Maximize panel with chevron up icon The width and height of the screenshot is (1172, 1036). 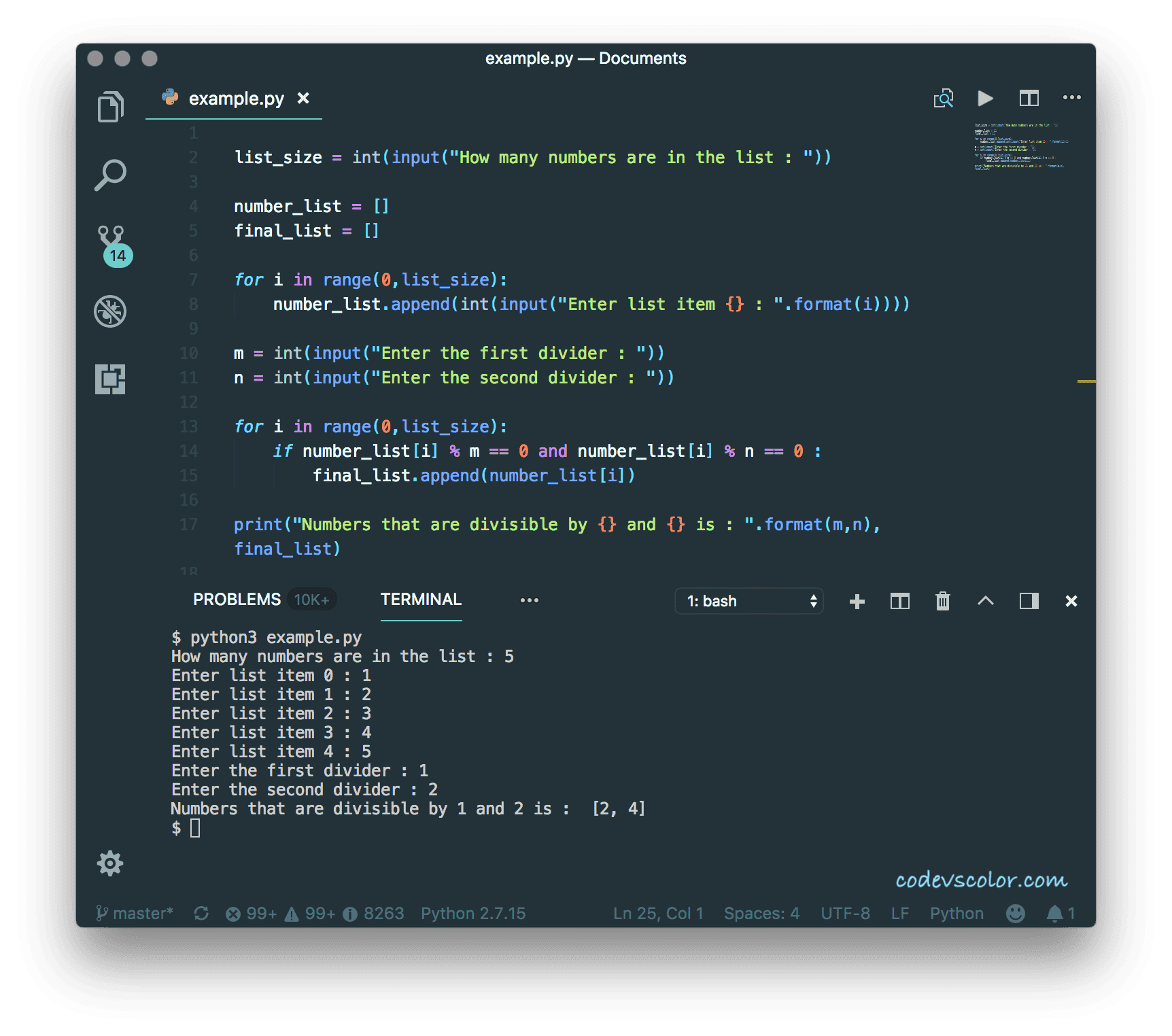[986, 601]
